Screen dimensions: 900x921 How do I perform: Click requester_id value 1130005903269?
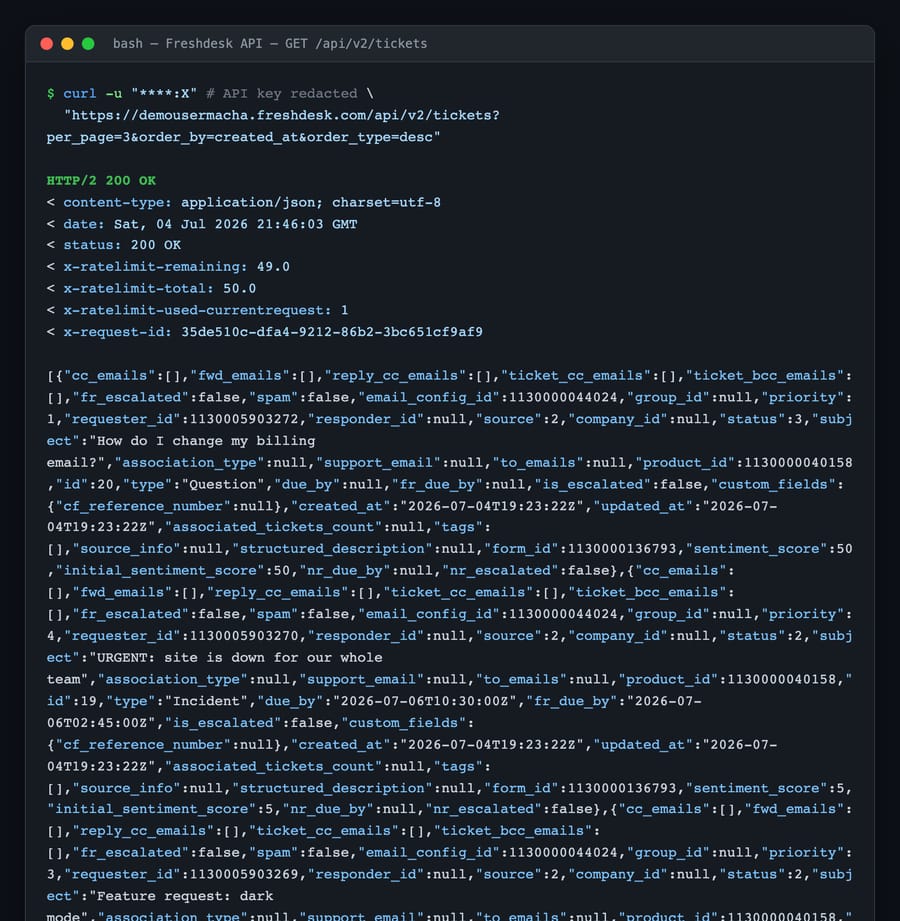click(x=244, y=874)
